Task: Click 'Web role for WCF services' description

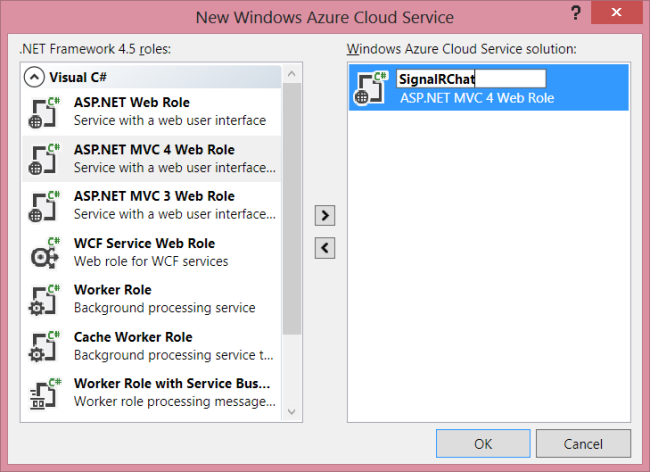Action: pyautogui.click(x=151, y=261)
